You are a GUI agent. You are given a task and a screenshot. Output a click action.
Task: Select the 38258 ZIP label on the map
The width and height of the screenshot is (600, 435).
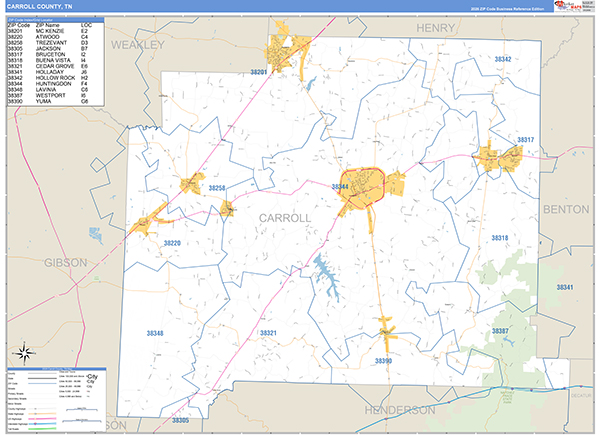click(217, 188)
